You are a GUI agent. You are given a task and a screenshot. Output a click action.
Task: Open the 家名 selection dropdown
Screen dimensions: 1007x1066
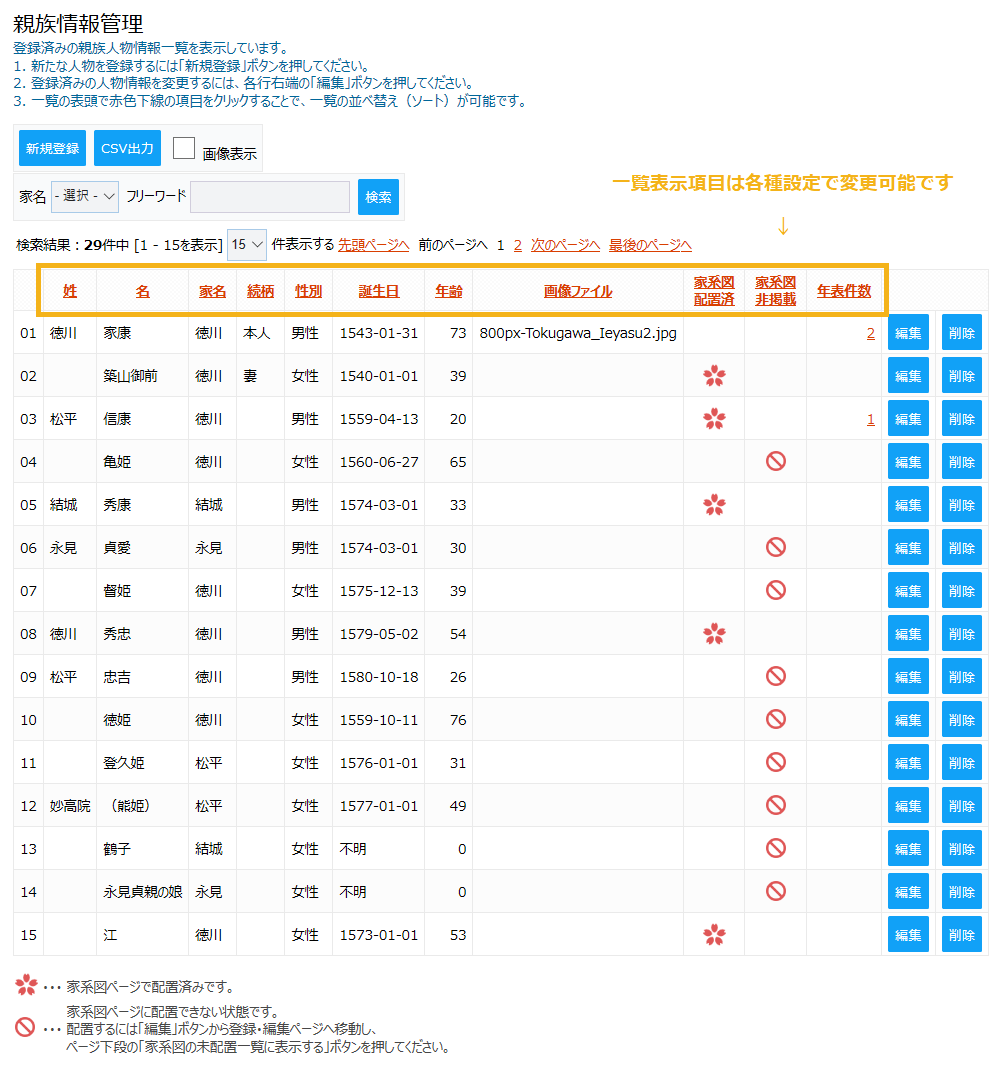coord(84,196)
